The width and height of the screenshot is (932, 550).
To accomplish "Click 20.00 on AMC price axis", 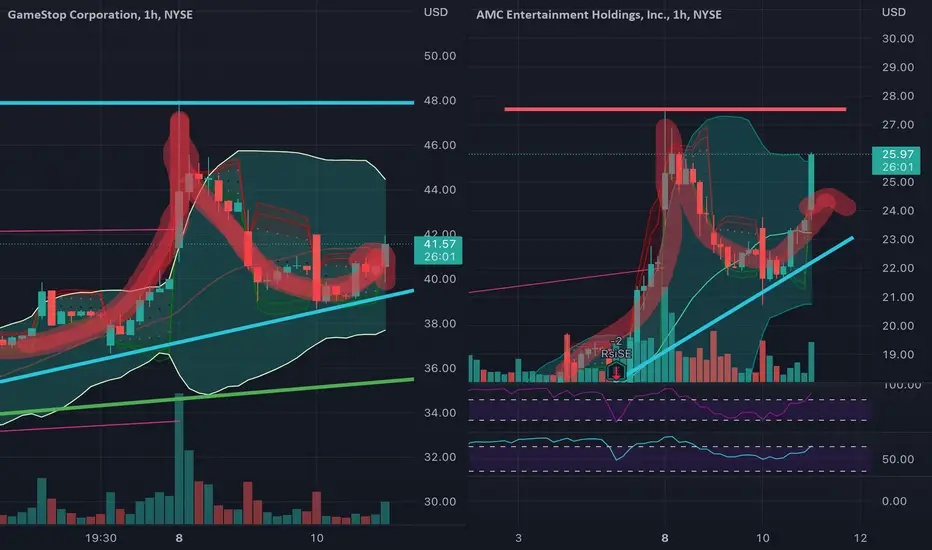I will click(898, 326).
